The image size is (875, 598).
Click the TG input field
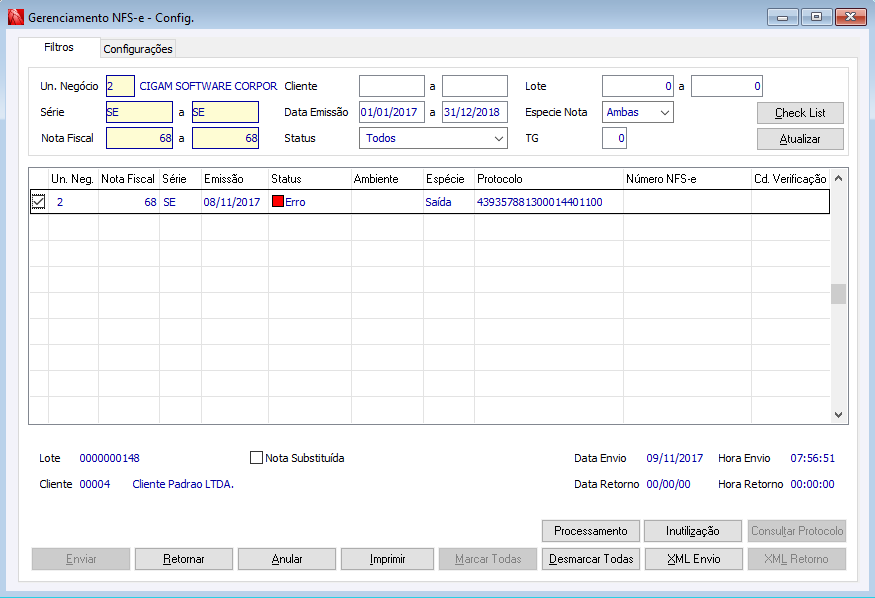pos(614,138)
